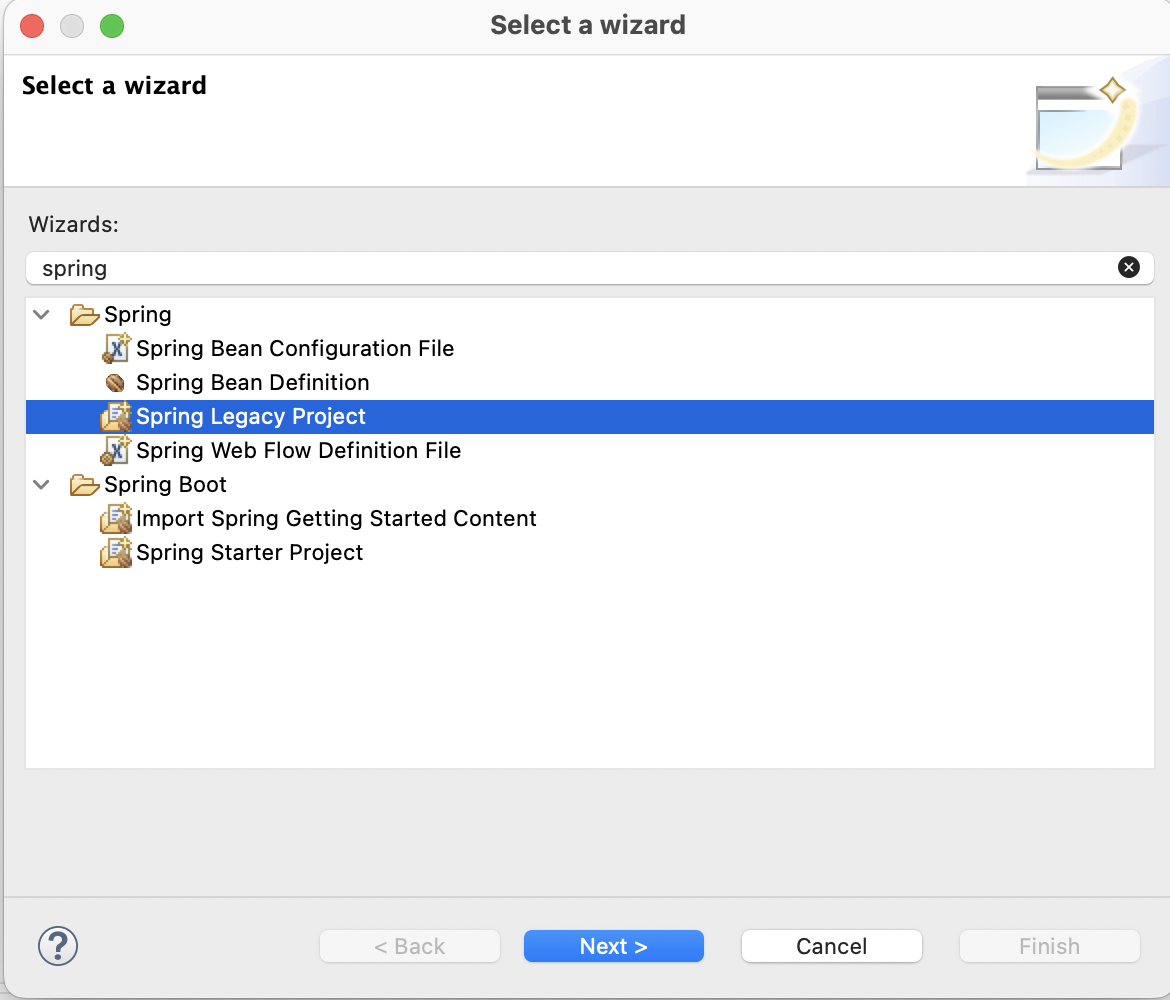The height and width of the screenshot is (1000, 1170).
Task: Click the Spring folder icon
Action: (x=84, y=315)
